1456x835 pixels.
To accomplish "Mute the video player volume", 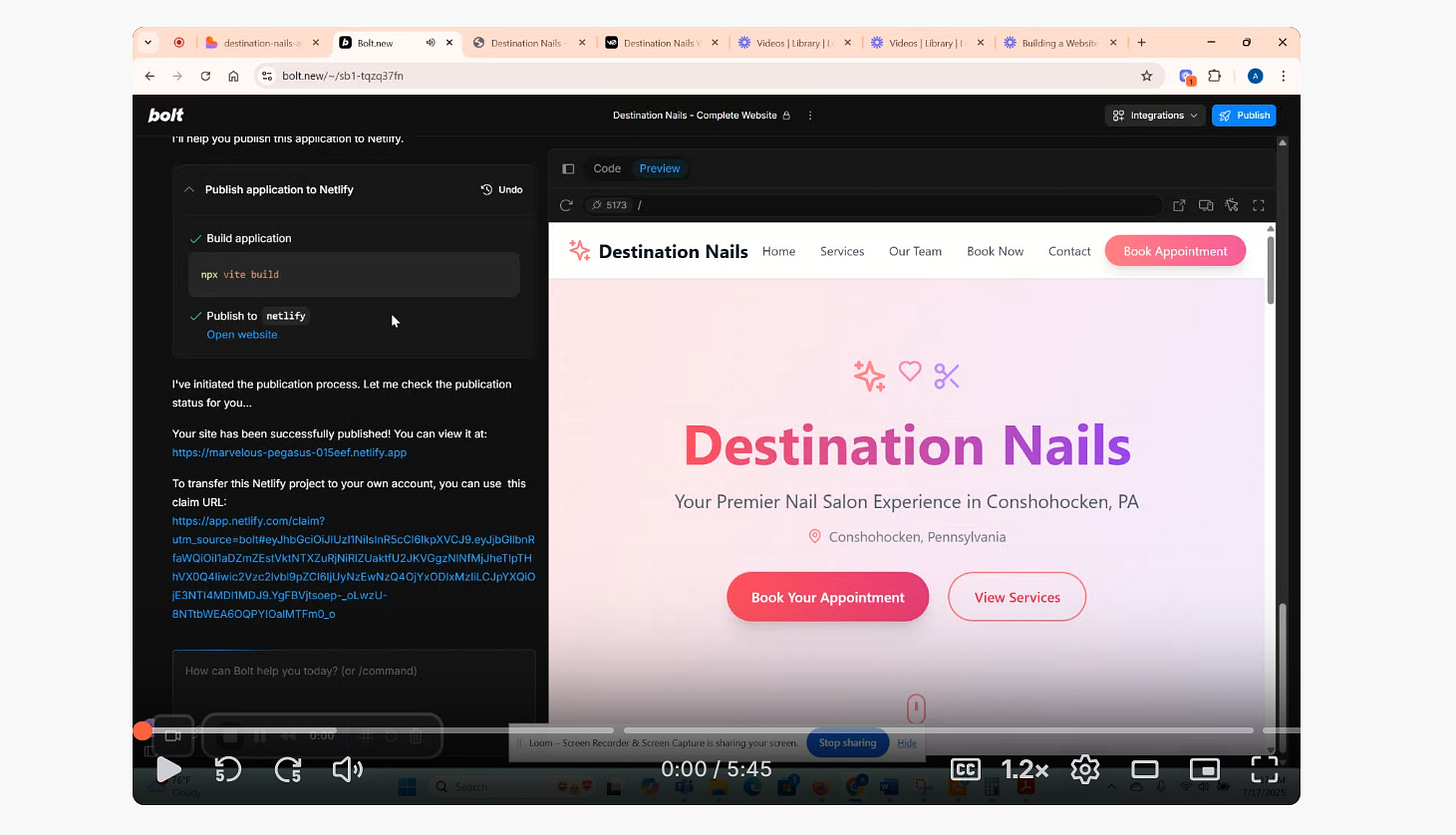I will 347,769.
